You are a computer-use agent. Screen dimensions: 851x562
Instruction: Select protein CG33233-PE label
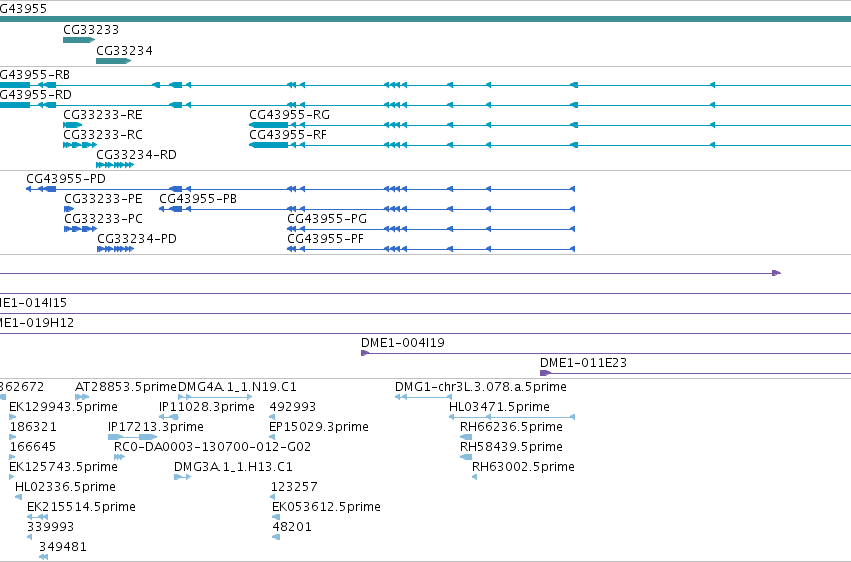(103, 199)
